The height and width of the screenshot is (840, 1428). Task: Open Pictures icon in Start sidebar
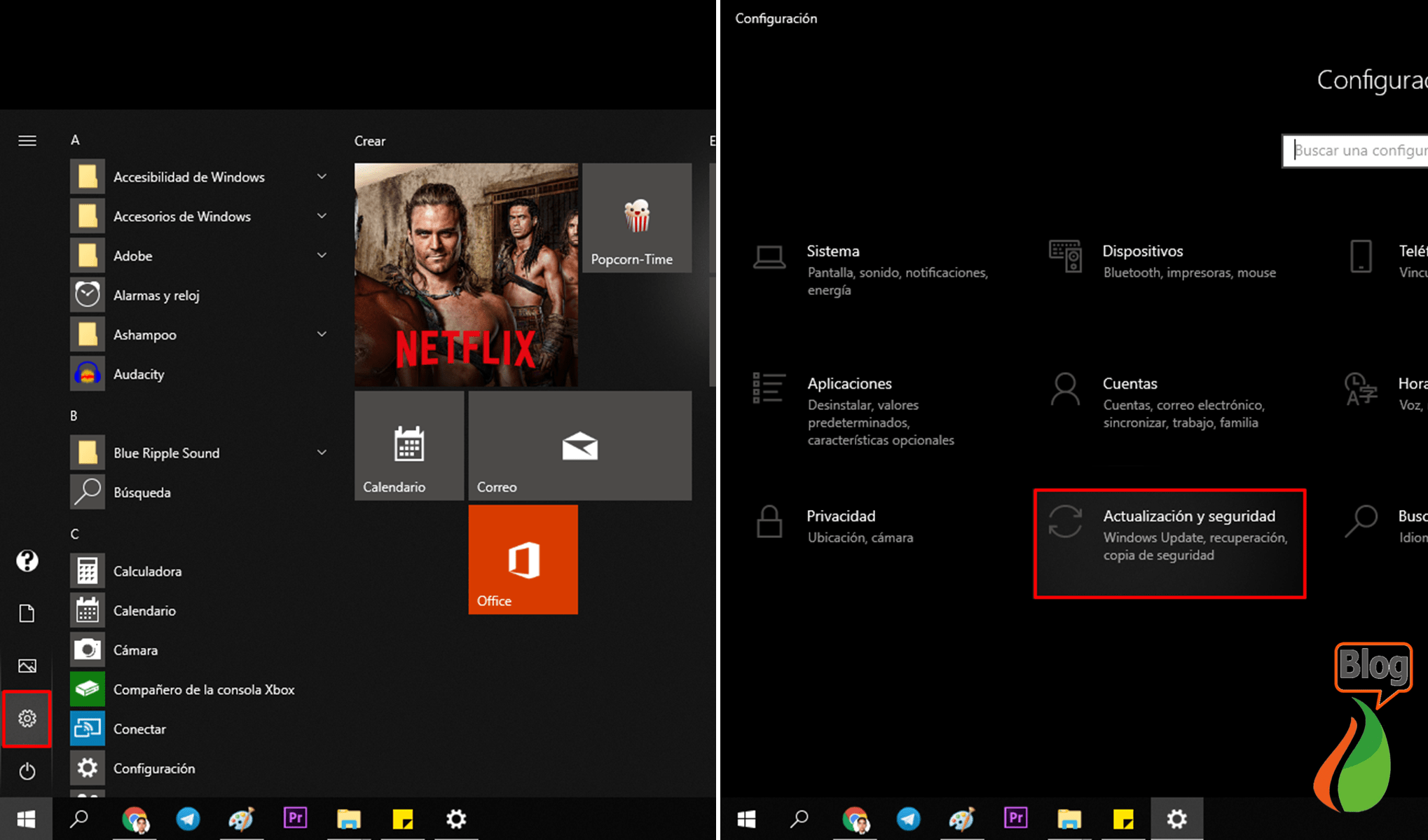(27, 666)
